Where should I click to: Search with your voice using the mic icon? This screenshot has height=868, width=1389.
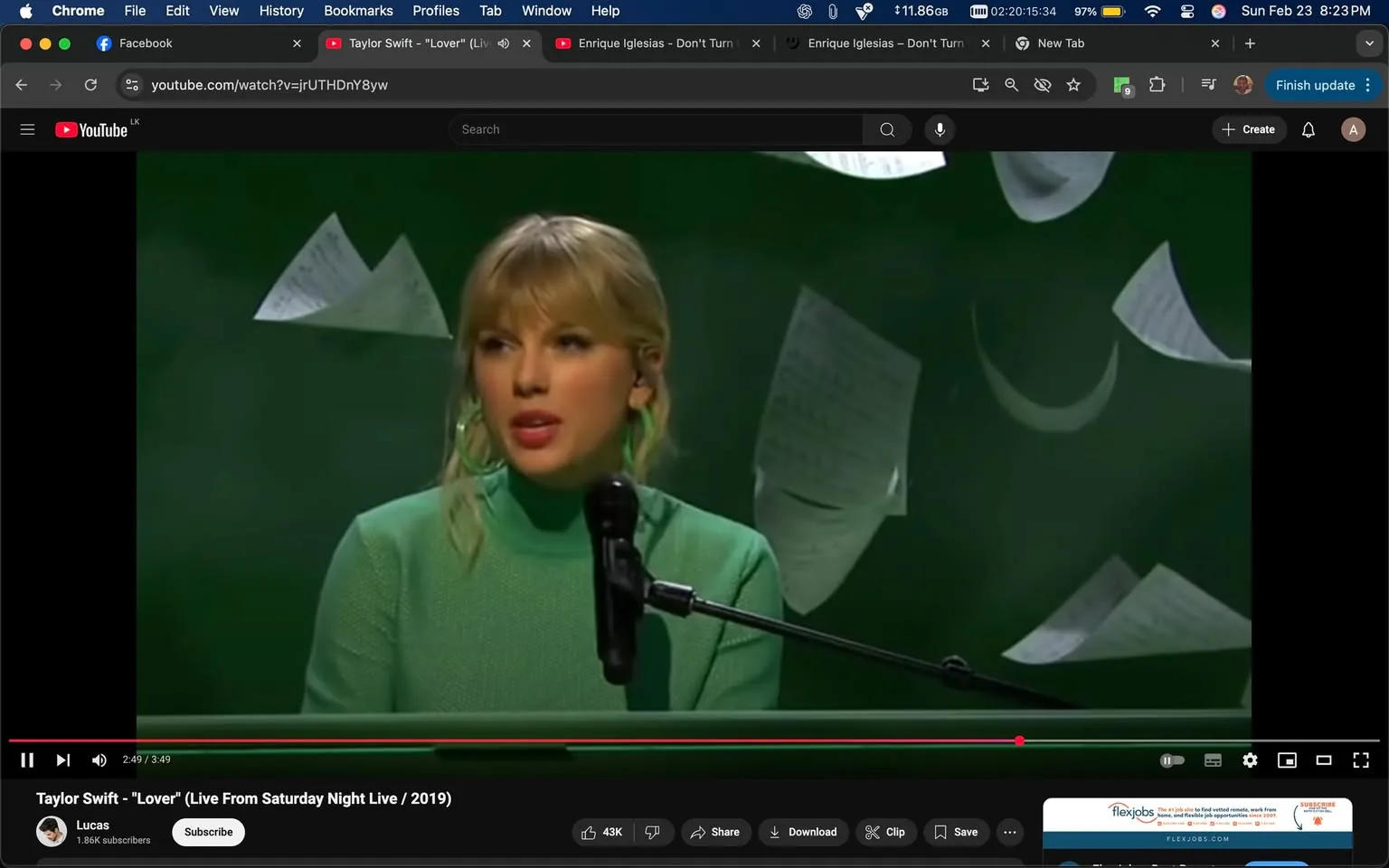coord(940,129)
